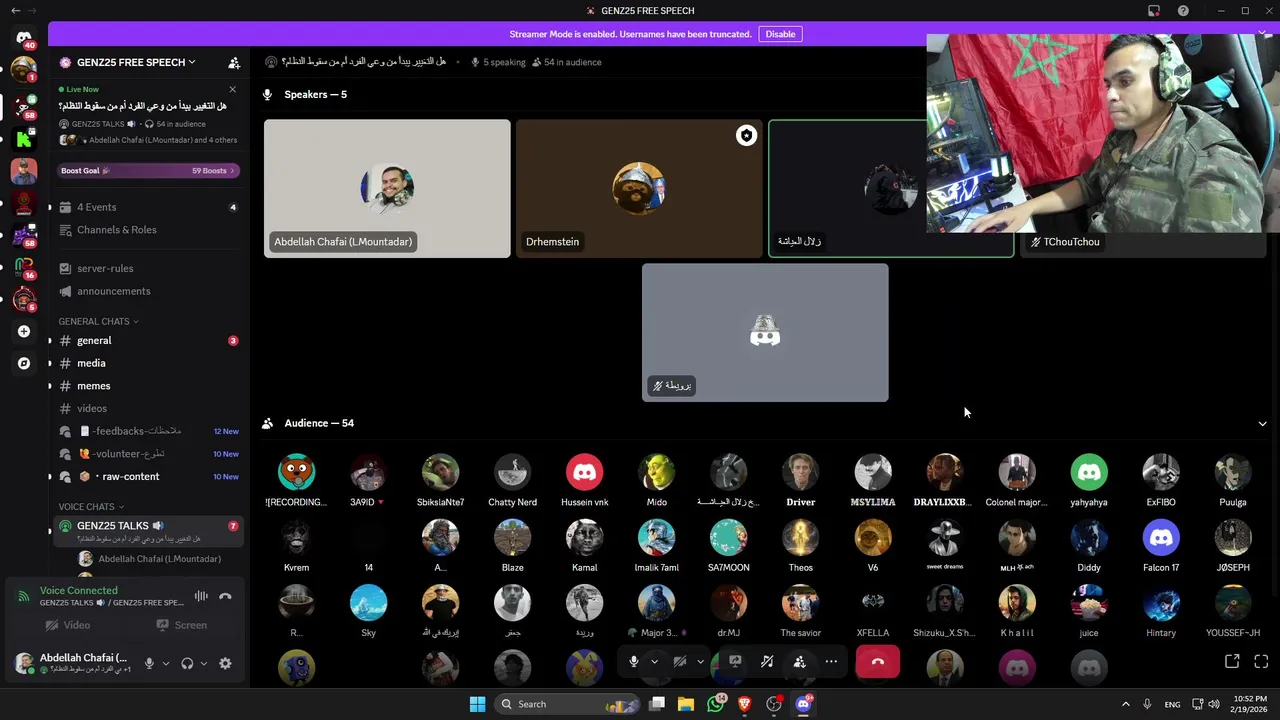1280x720 pixels.
Task: Open Channels & Roles
Action: (x=148, y=230)
